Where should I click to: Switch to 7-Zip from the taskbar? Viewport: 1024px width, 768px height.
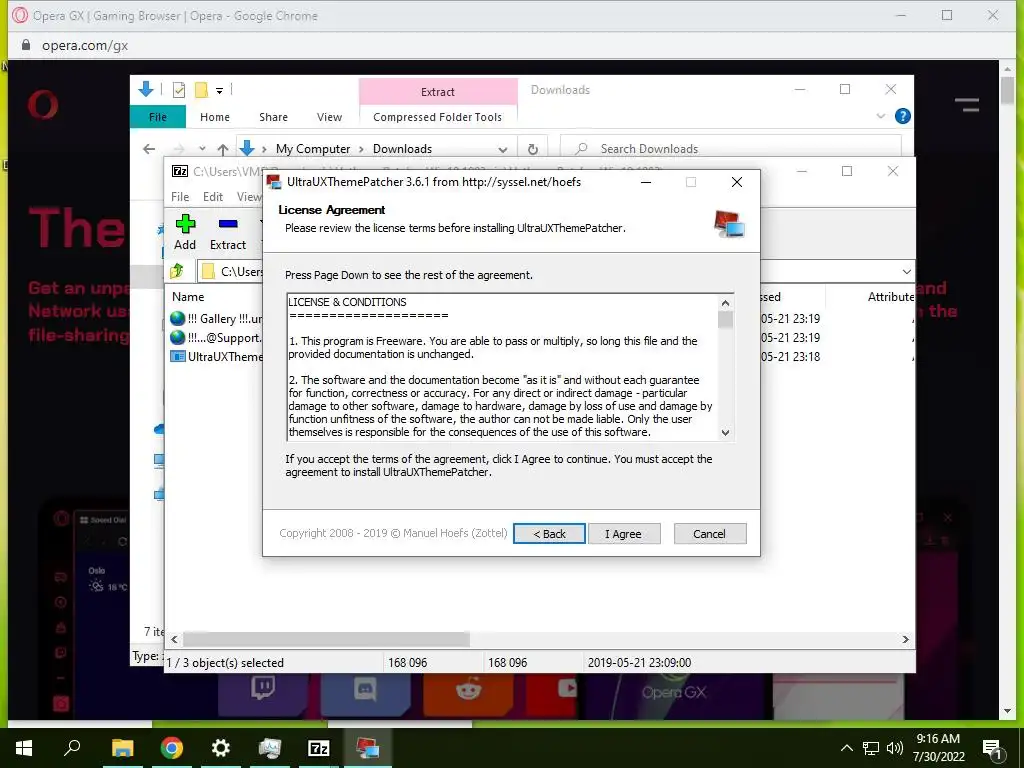[x=318, y=748]
